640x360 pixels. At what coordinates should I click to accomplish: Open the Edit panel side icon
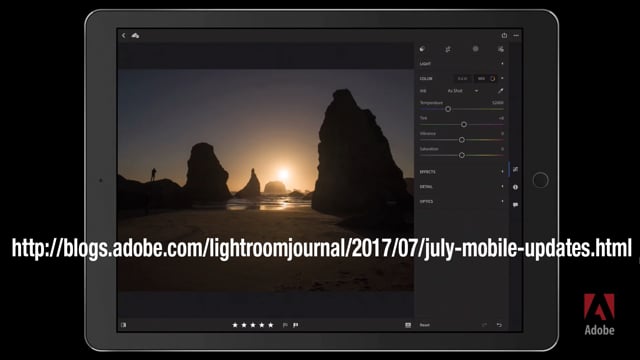click(516, 169)
